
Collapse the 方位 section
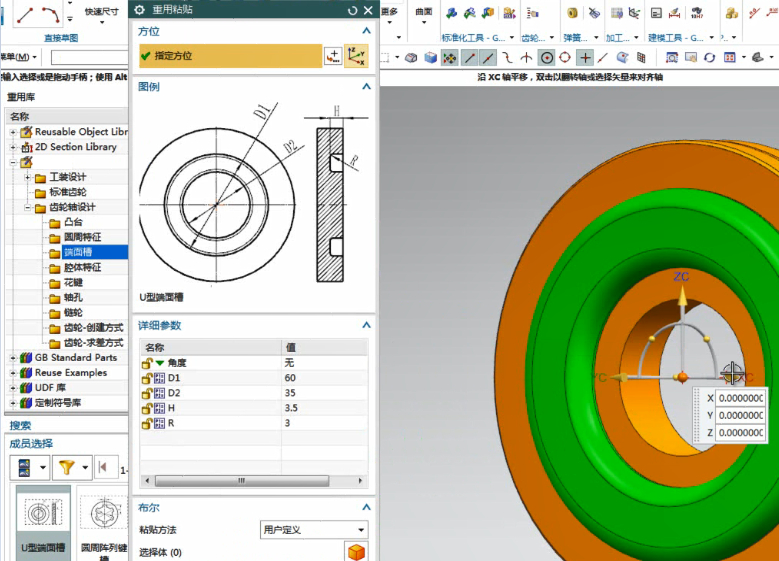pos(367,31)
